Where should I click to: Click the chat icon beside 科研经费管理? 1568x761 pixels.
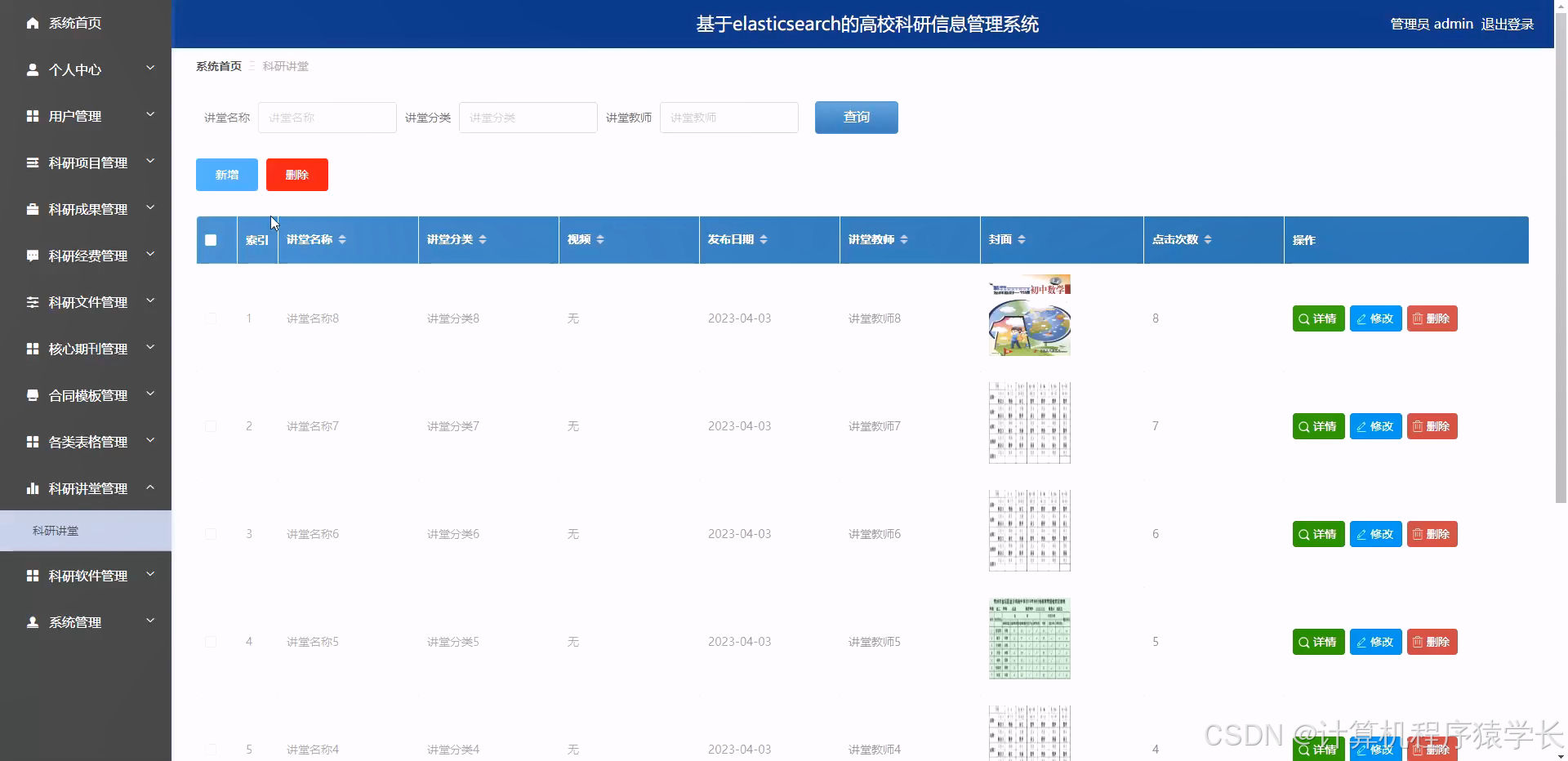point(33,256)
